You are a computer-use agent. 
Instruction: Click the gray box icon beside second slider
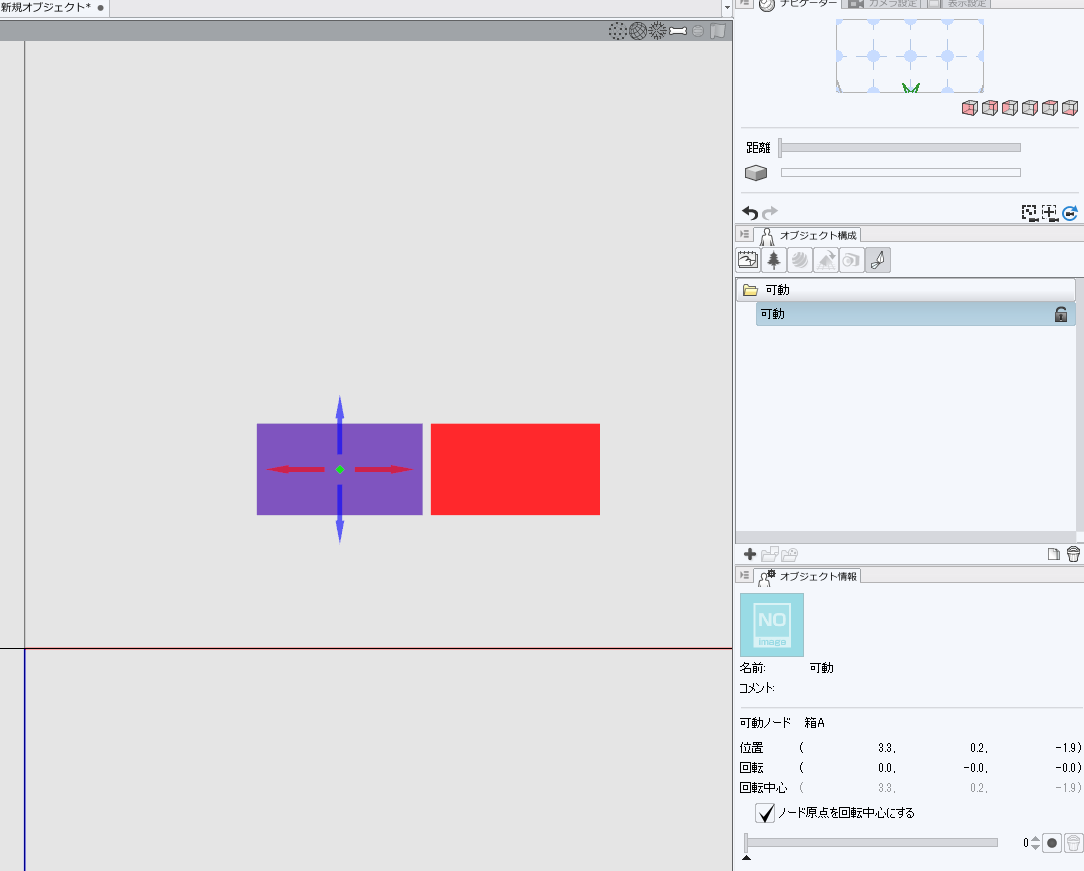coord(756,173)
